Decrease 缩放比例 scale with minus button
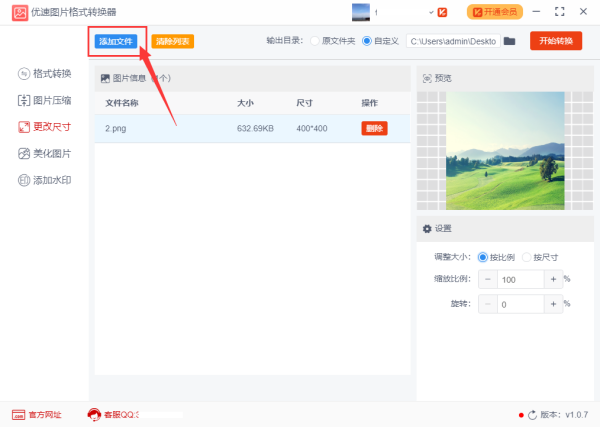The image size is (600, 427). pyautogui.click(x=487, y=280)
